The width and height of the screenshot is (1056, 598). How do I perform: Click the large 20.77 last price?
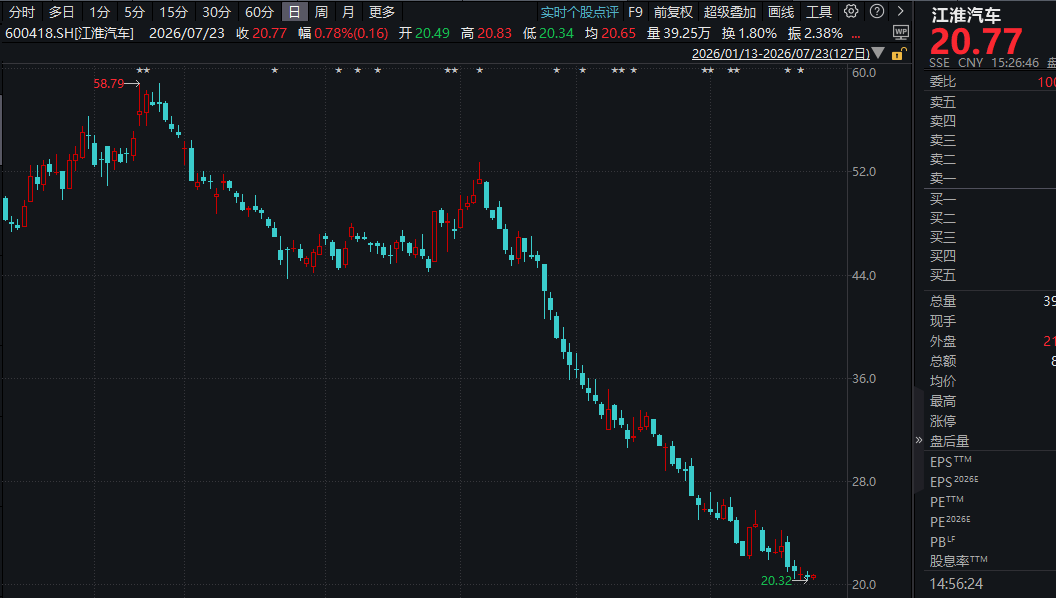976,42
